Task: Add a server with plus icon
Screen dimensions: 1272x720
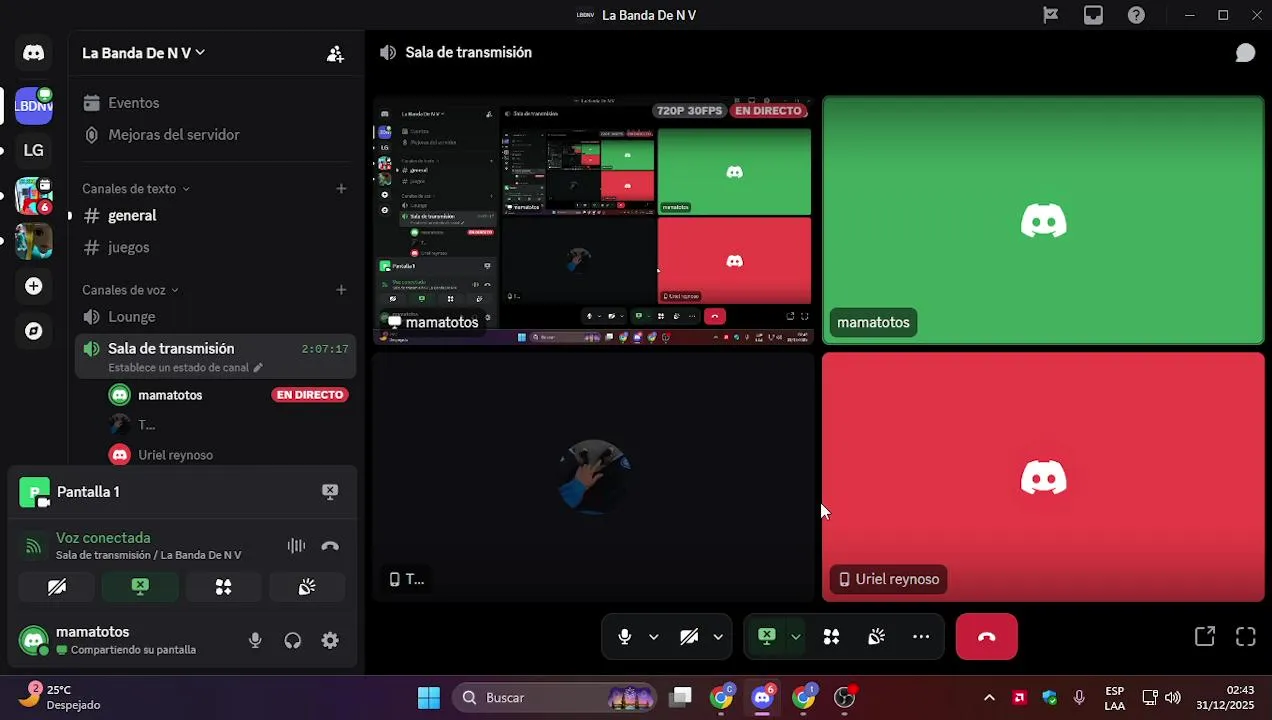Action: pyautogui.click(x=34, y=286)
